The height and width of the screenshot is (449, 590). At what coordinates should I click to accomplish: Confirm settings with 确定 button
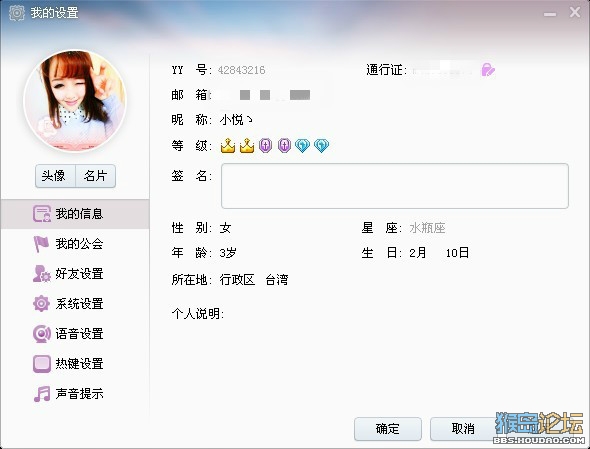pyautogui.click(x=388, y=429)
